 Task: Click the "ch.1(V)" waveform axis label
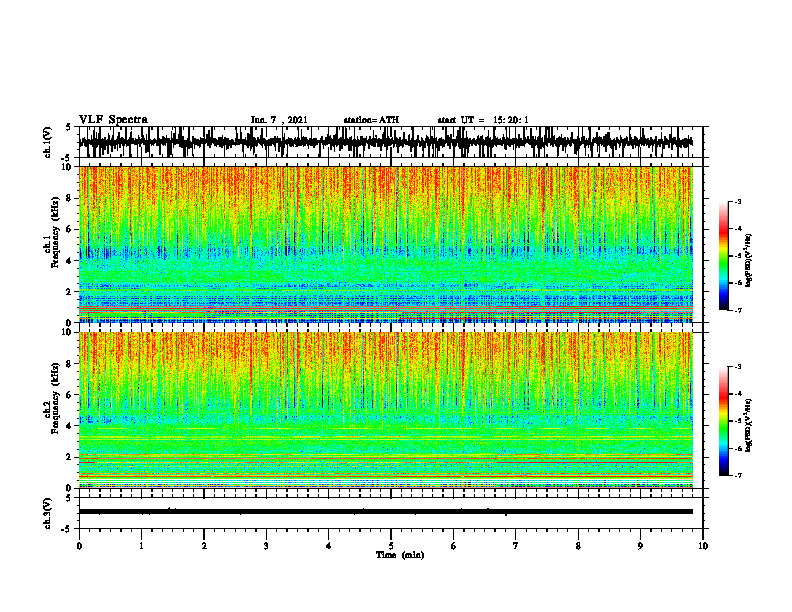tap(48, 142)
